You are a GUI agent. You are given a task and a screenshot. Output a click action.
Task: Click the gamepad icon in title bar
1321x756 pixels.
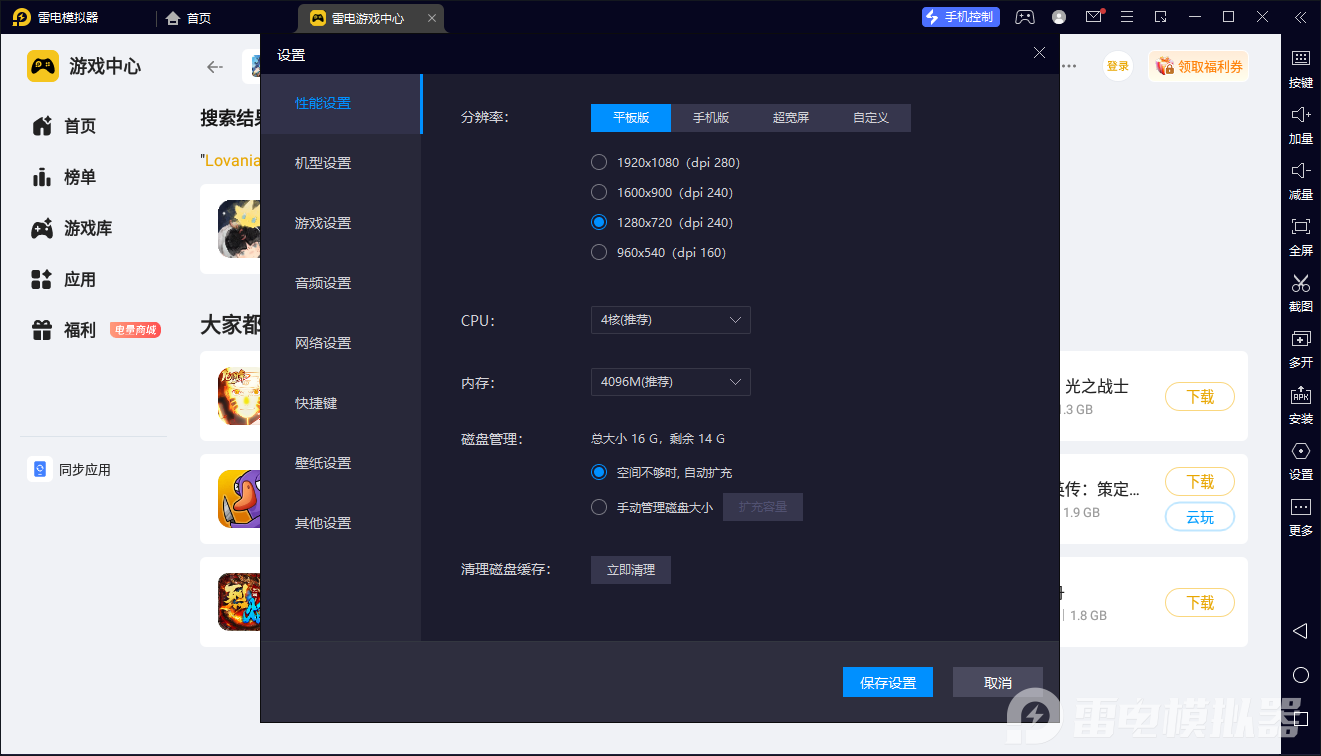(1025, 17)
